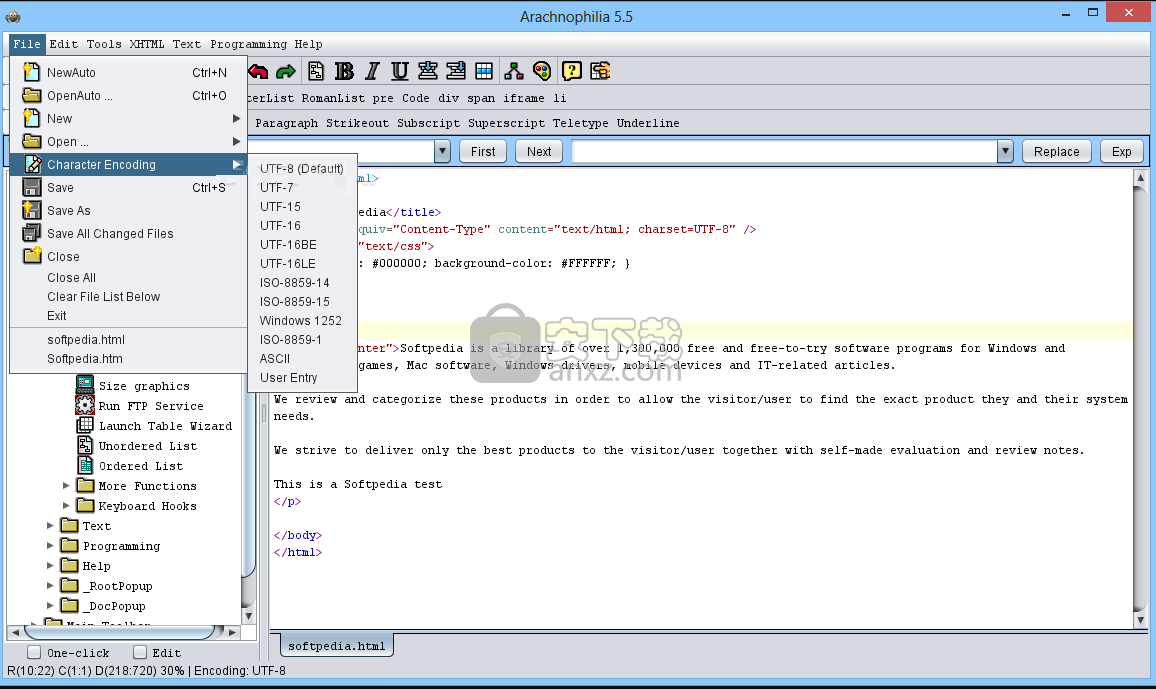The width and height of the screenshot is (1156, 689).
Task: Click the site structure tree icon
Action: pyautogui.click(x=514, y=71)
